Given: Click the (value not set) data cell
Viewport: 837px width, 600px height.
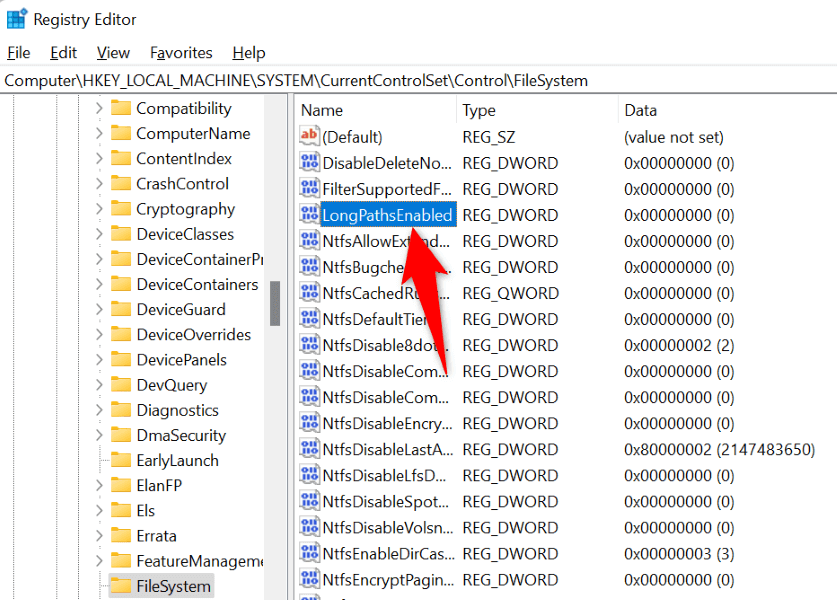Looking at the screenshot, I should 674,137.
